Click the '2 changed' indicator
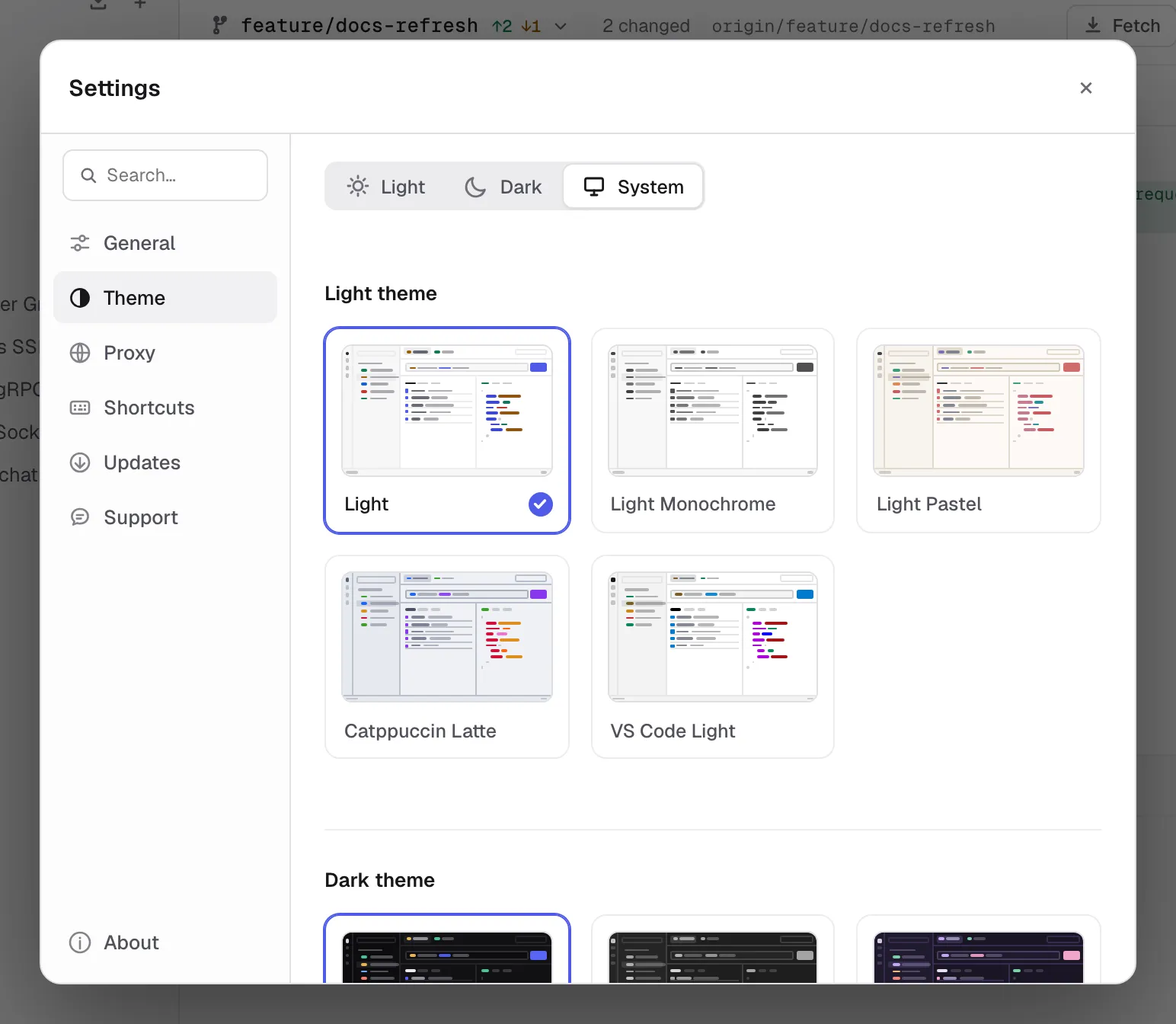The image size is (1176, 1024). (646, 26)
